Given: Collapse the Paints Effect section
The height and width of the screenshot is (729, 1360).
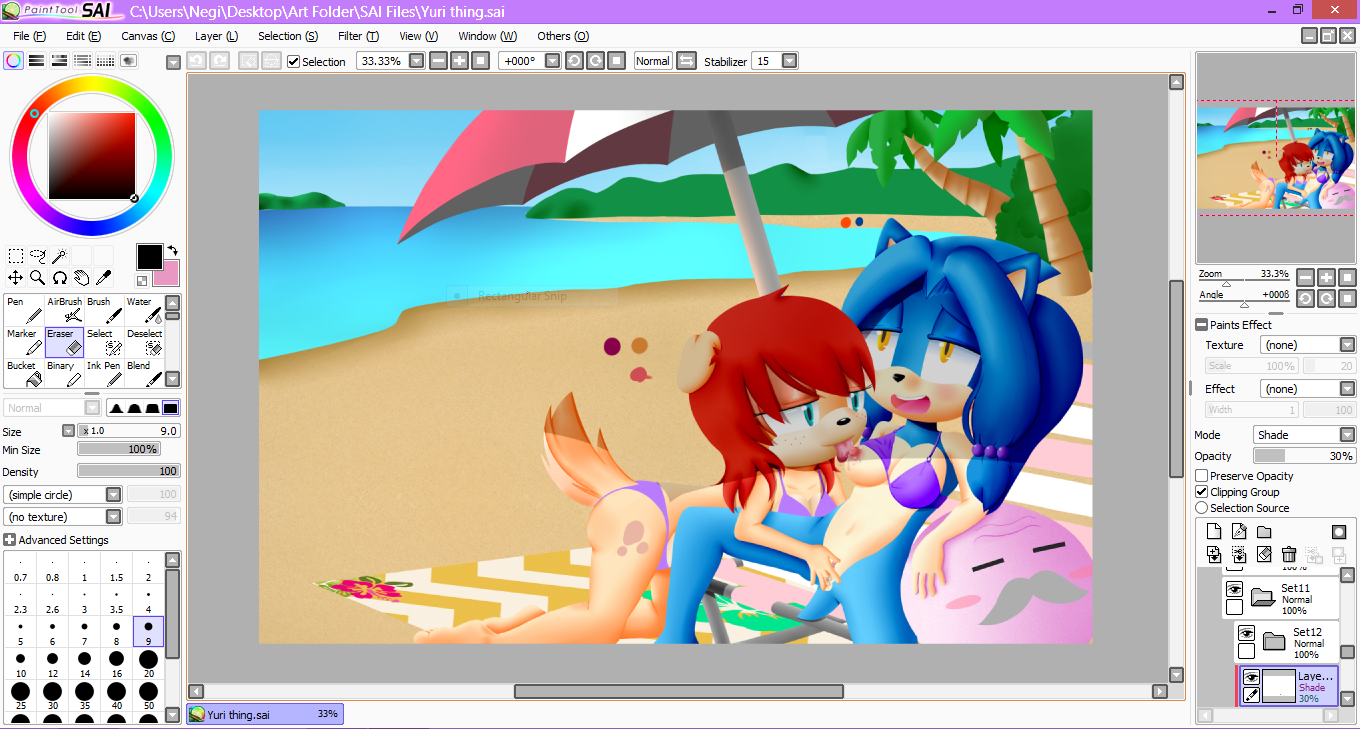Looking at the screenshot, I should 1201,325.
